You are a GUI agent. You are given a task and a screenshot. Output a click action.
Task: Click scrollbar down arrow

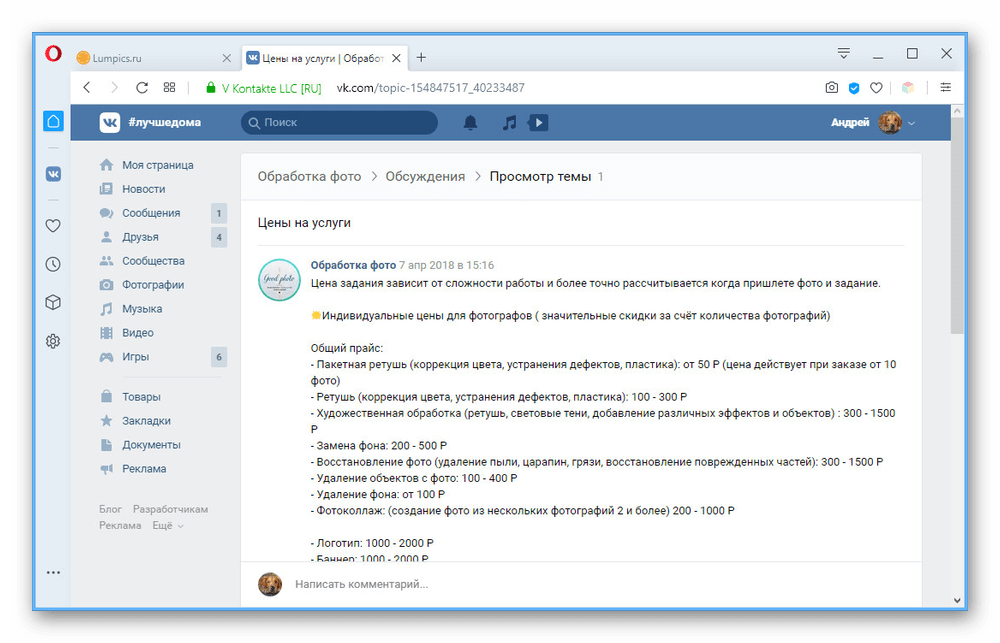[x=957, y=600]
